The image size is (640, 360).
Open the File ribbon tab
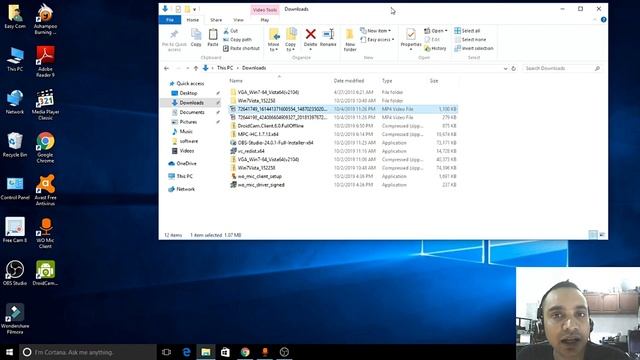tap(170, 20)
